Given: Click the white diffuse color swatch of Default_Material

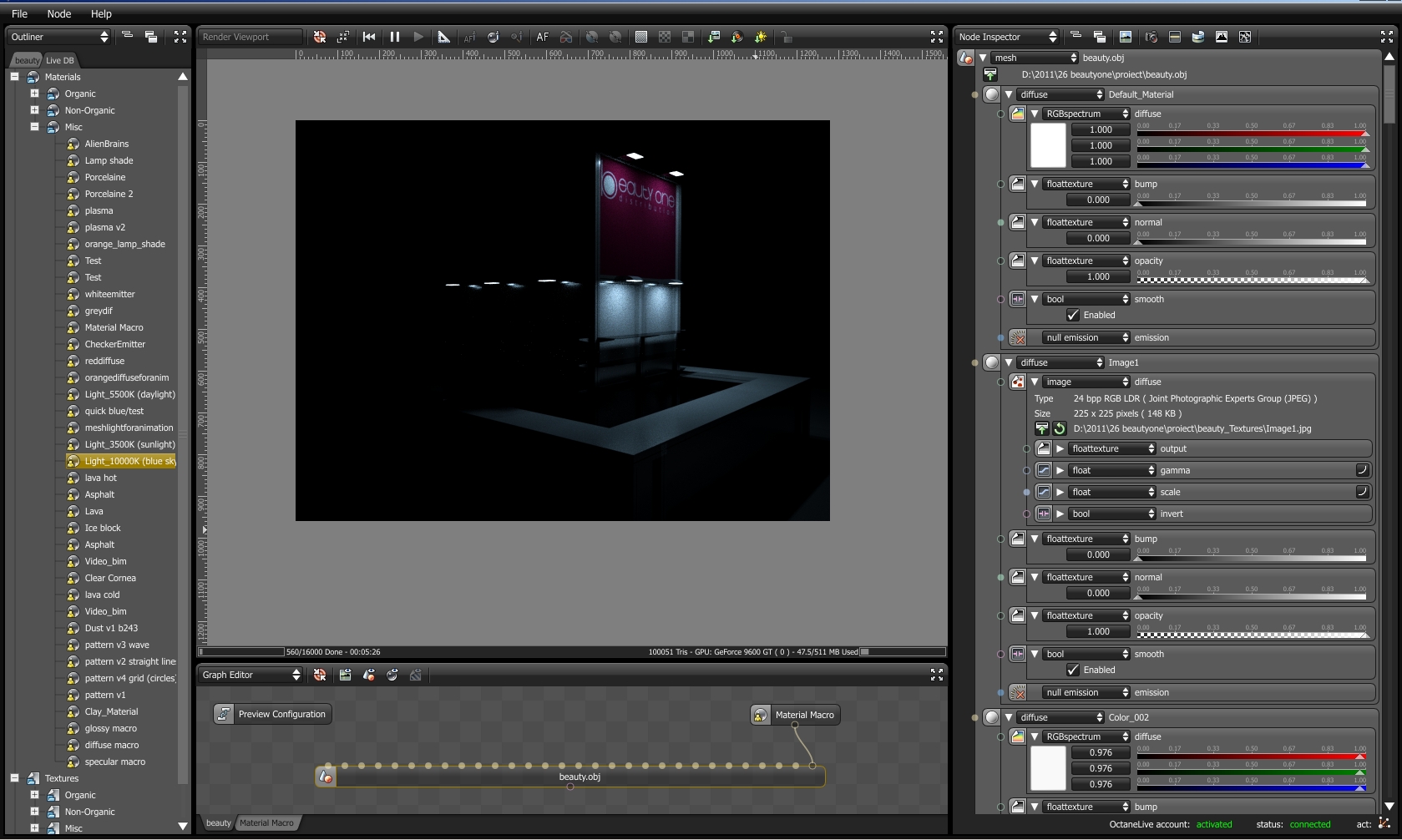Looking at the screenshot, I should coord(1048,145).
